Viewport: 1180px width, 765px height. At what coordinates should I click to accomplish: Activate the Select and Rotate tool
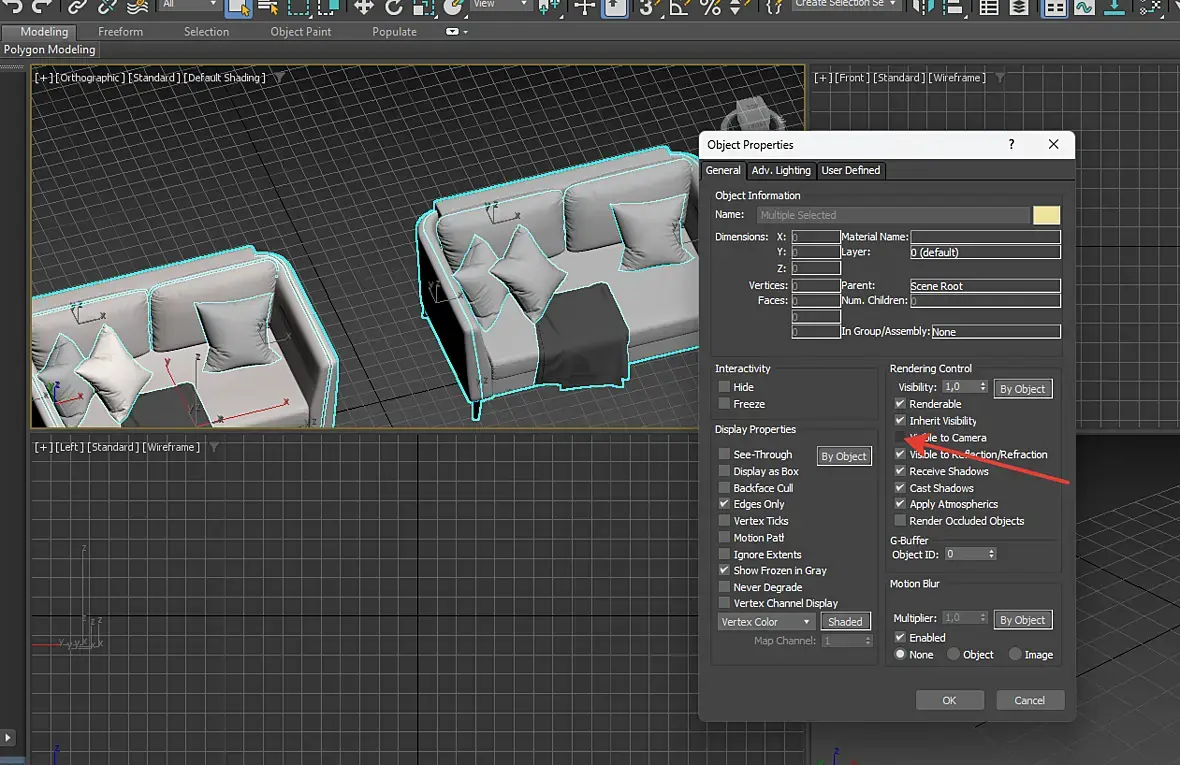393,7
